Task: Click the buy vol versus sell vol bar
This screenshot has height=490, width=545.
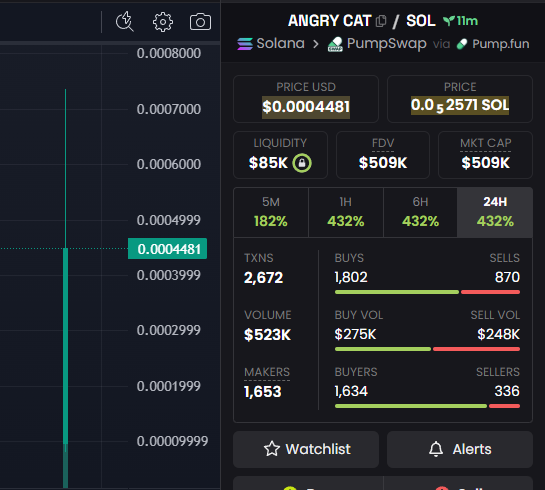Action: [x=427, y=349]
